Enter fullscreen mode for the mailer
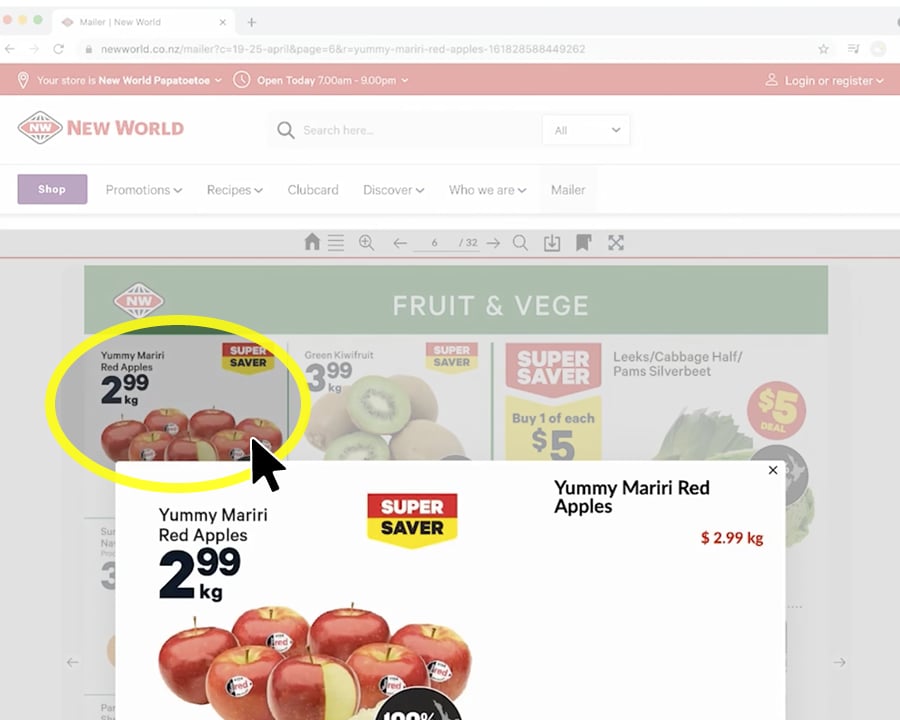 point(615,242)
